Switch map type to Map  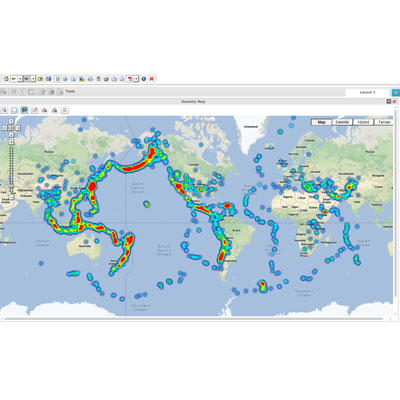click(321, 122)
